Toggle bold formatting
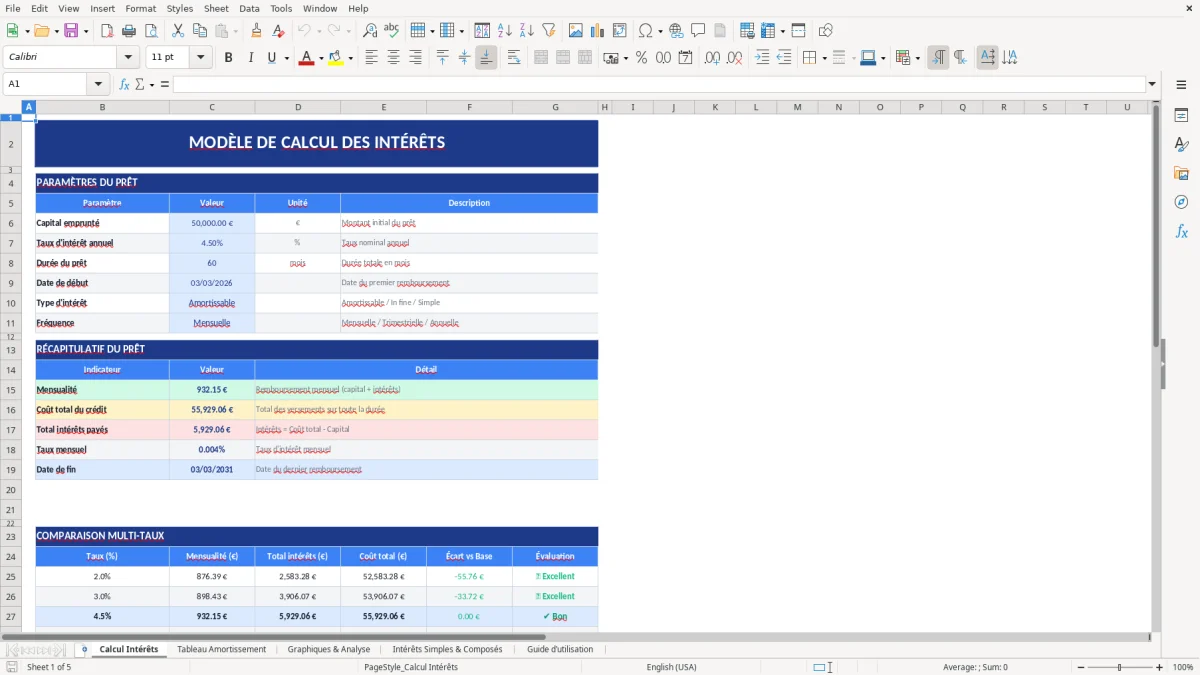The image size is (1200, 675). point(229,57)
